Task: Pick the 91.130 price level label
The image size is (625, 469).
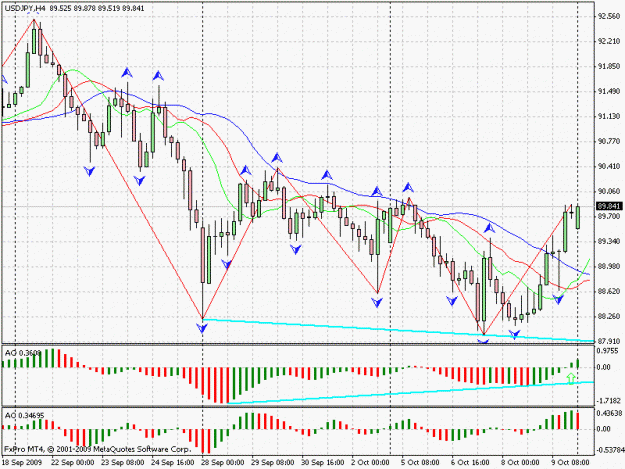Action: [x=609, y=116]
